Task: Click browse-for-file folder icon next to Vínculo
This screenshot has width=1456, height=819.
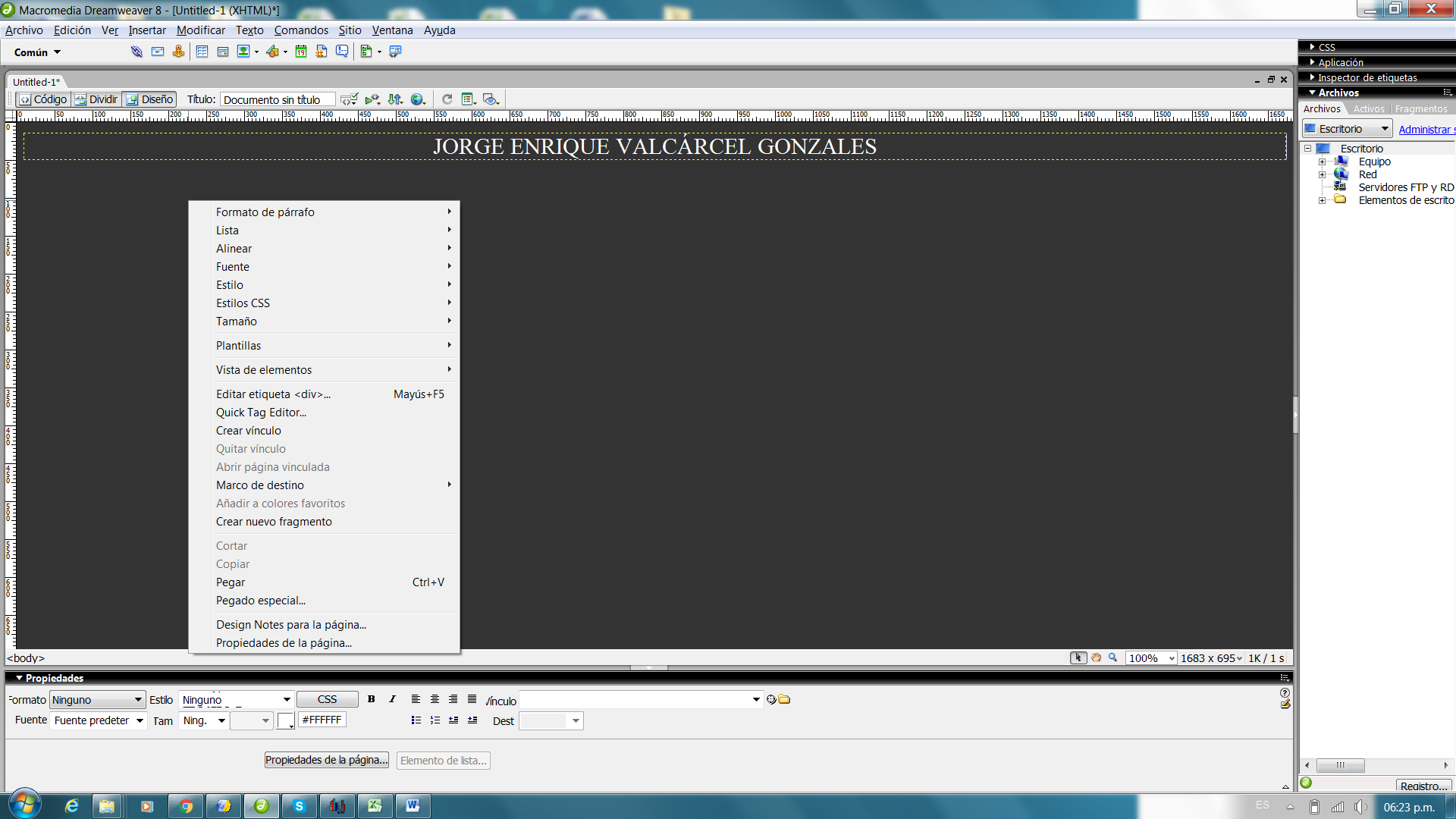Action: point(785,699)
